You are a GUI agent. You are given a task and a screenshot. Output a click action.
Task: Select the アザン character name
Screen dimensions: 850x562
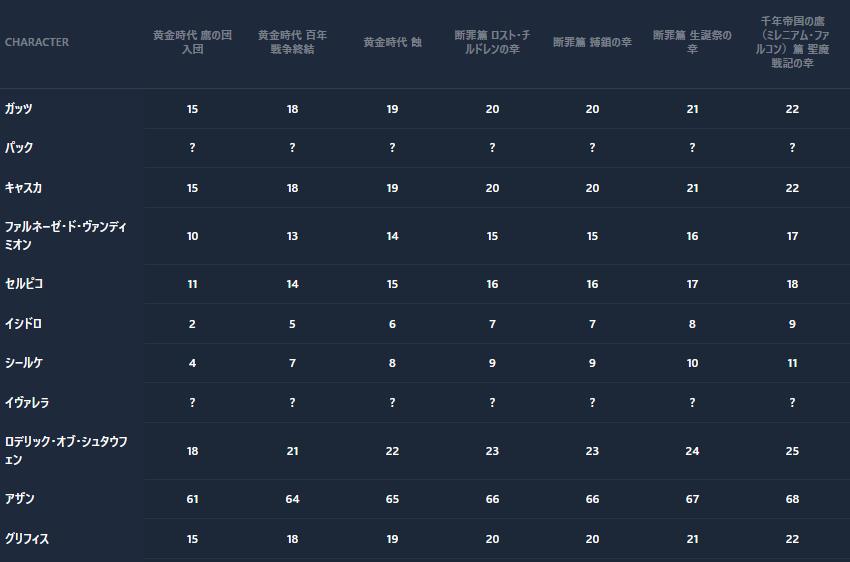[x=20, y=498]
